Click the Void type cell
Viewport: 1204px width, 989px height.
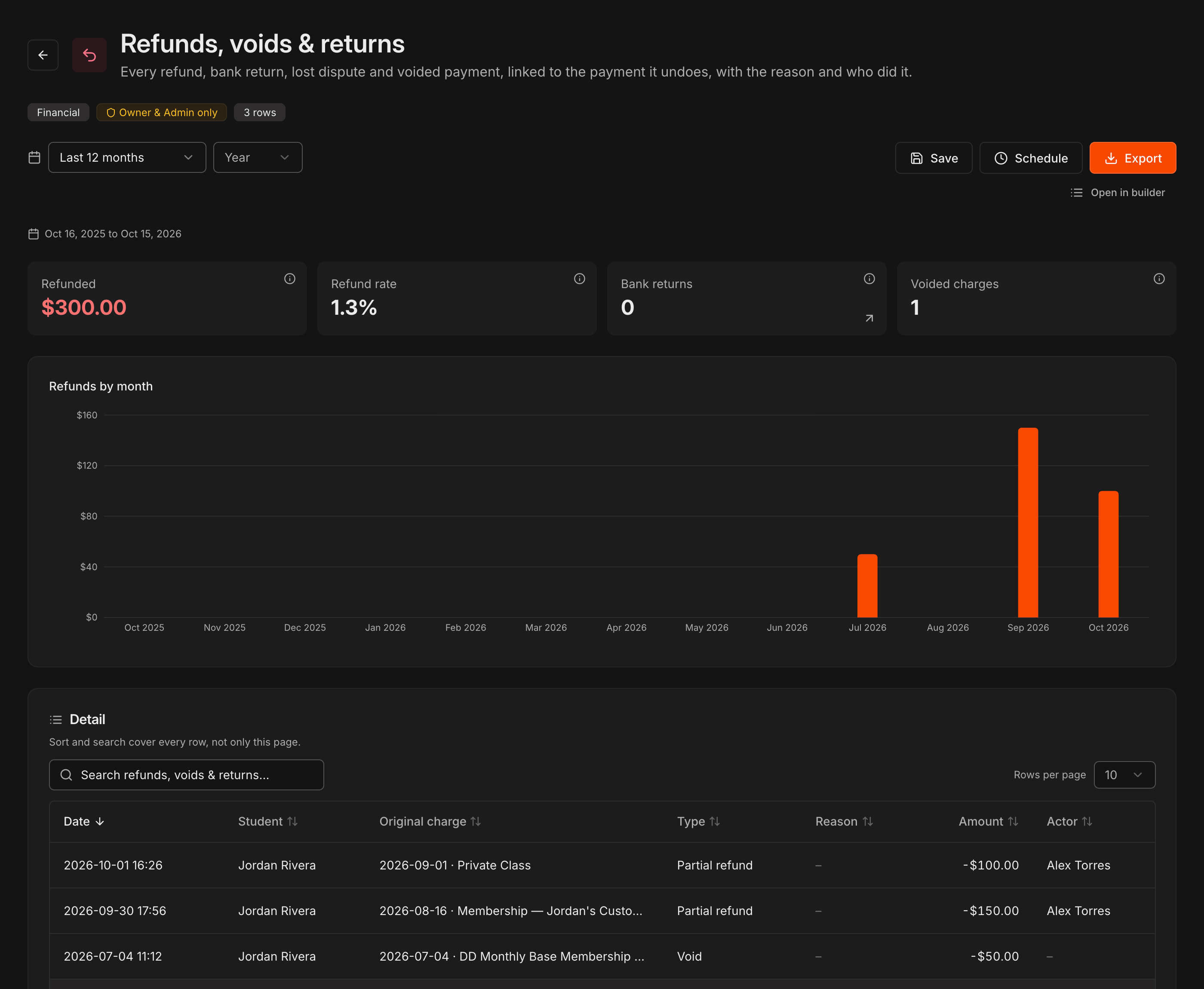click(x=689, y=956)
